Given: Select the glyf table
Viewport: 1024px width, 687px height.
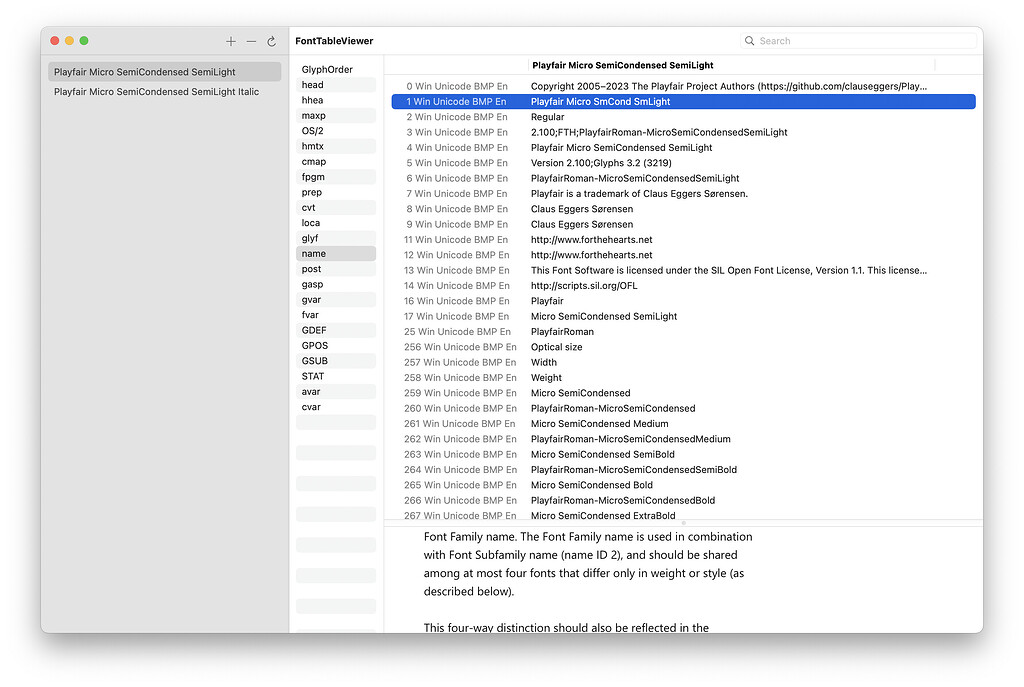Looking at the screenshot, I should point(311,238).
